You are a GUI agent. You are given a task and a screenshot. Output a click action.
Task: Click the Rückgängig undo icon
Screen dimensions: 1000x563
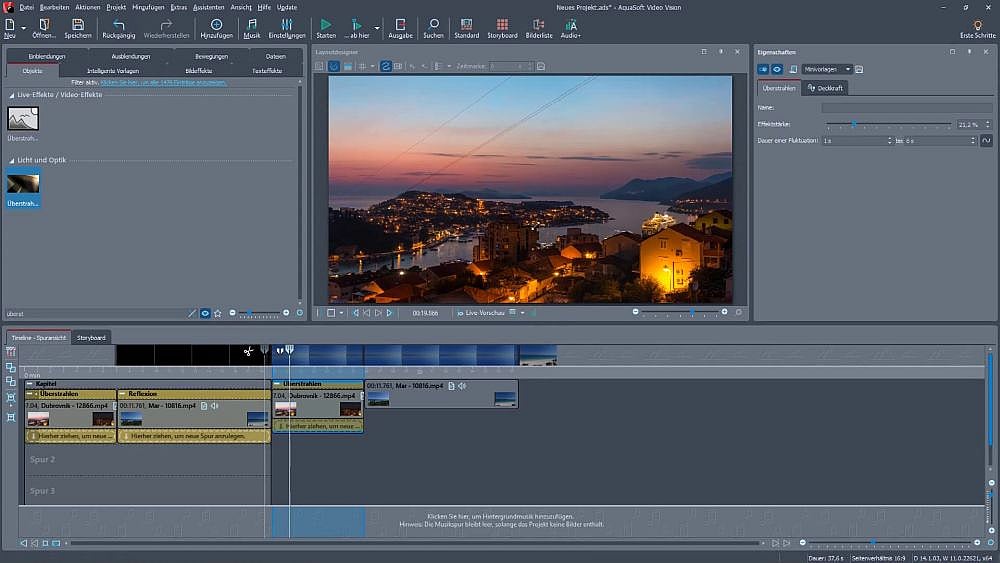pyautogui.click(x=119, y=25)
